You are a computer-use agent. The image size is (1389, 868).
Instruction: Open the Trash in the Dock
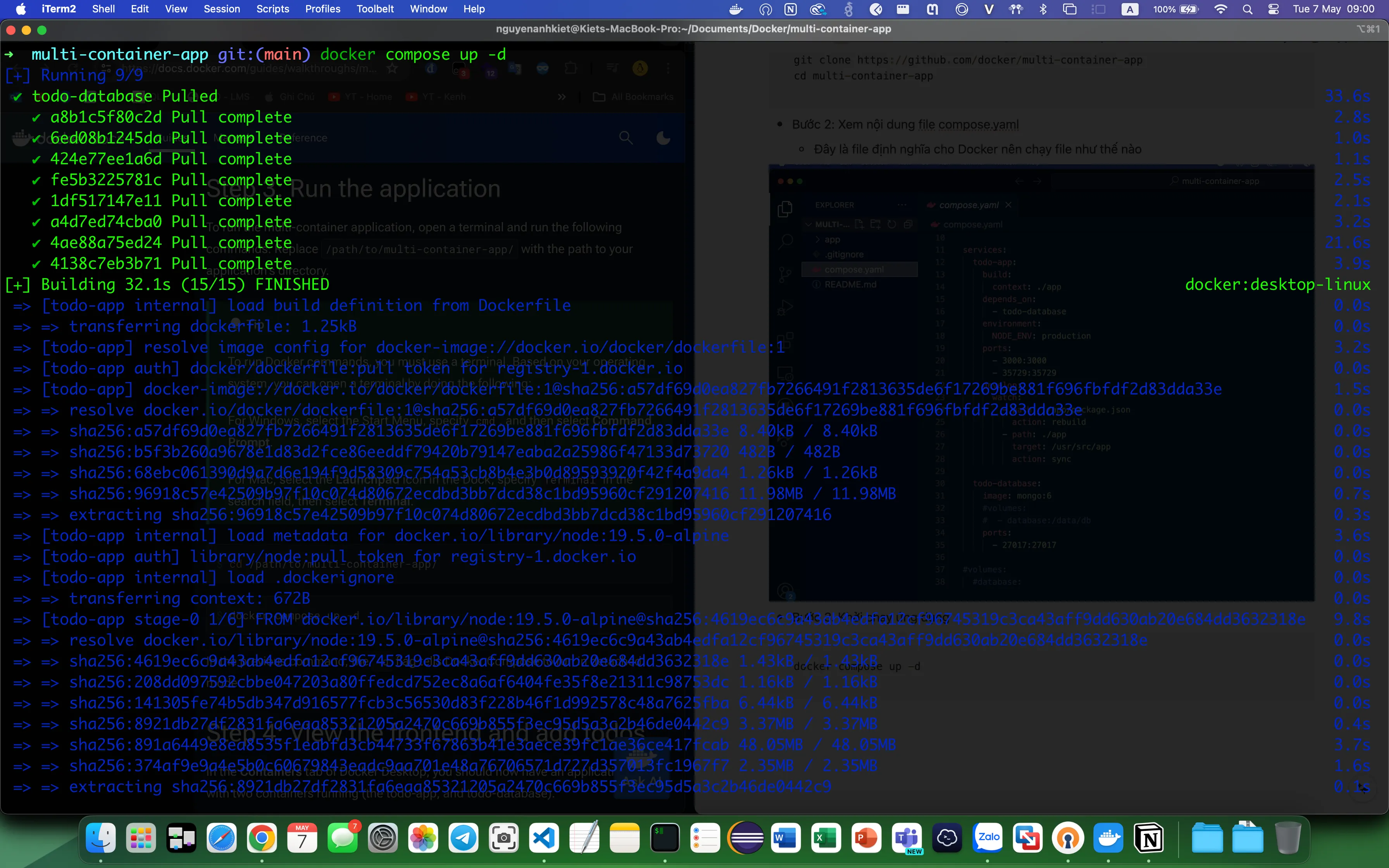(1287, 839)
